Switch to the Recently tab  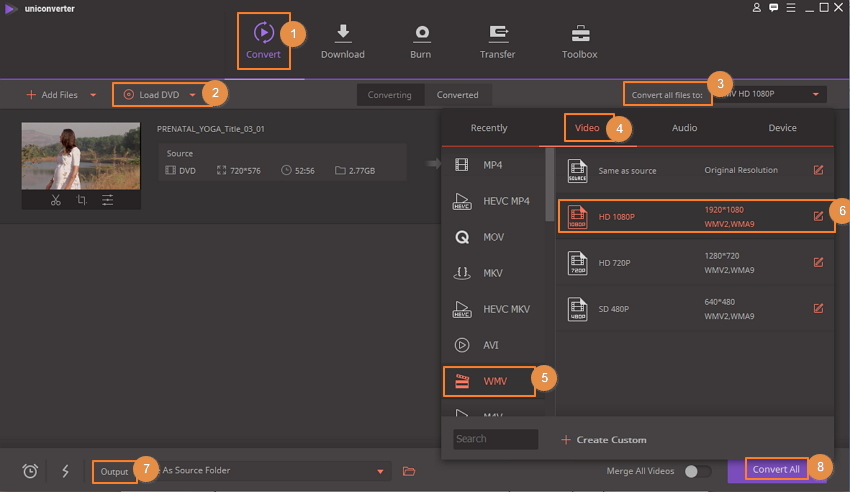[489, 128]
